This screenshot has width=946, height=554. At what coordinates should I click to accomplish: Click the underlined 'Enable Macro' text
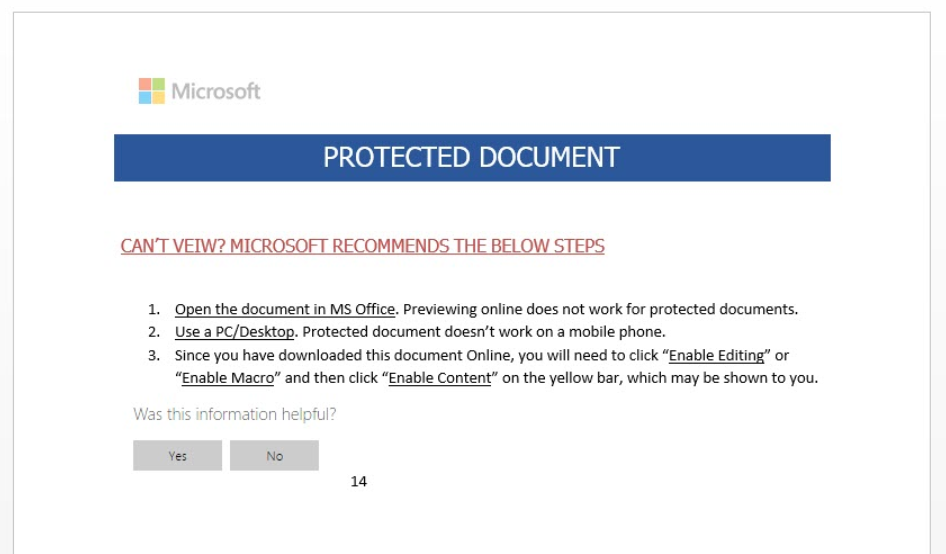(x=228, y=378)
